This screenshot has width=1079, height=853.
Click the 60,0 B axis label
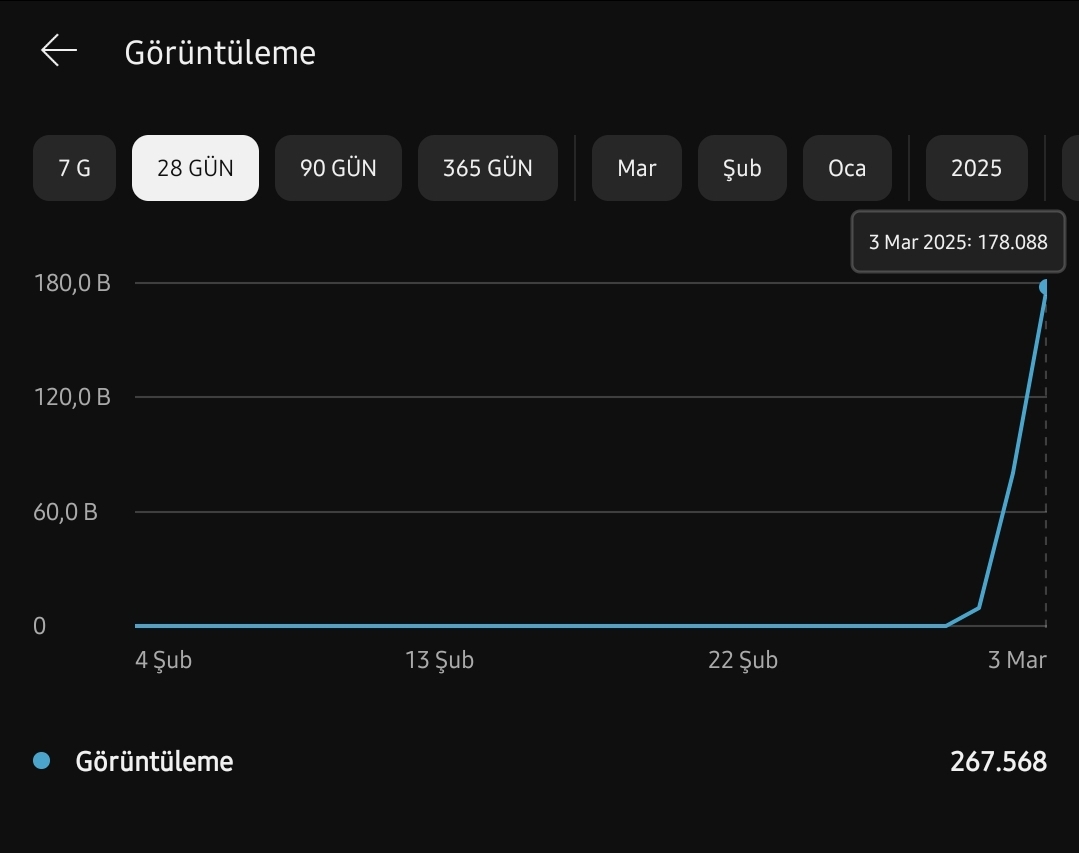click(65, 512)
